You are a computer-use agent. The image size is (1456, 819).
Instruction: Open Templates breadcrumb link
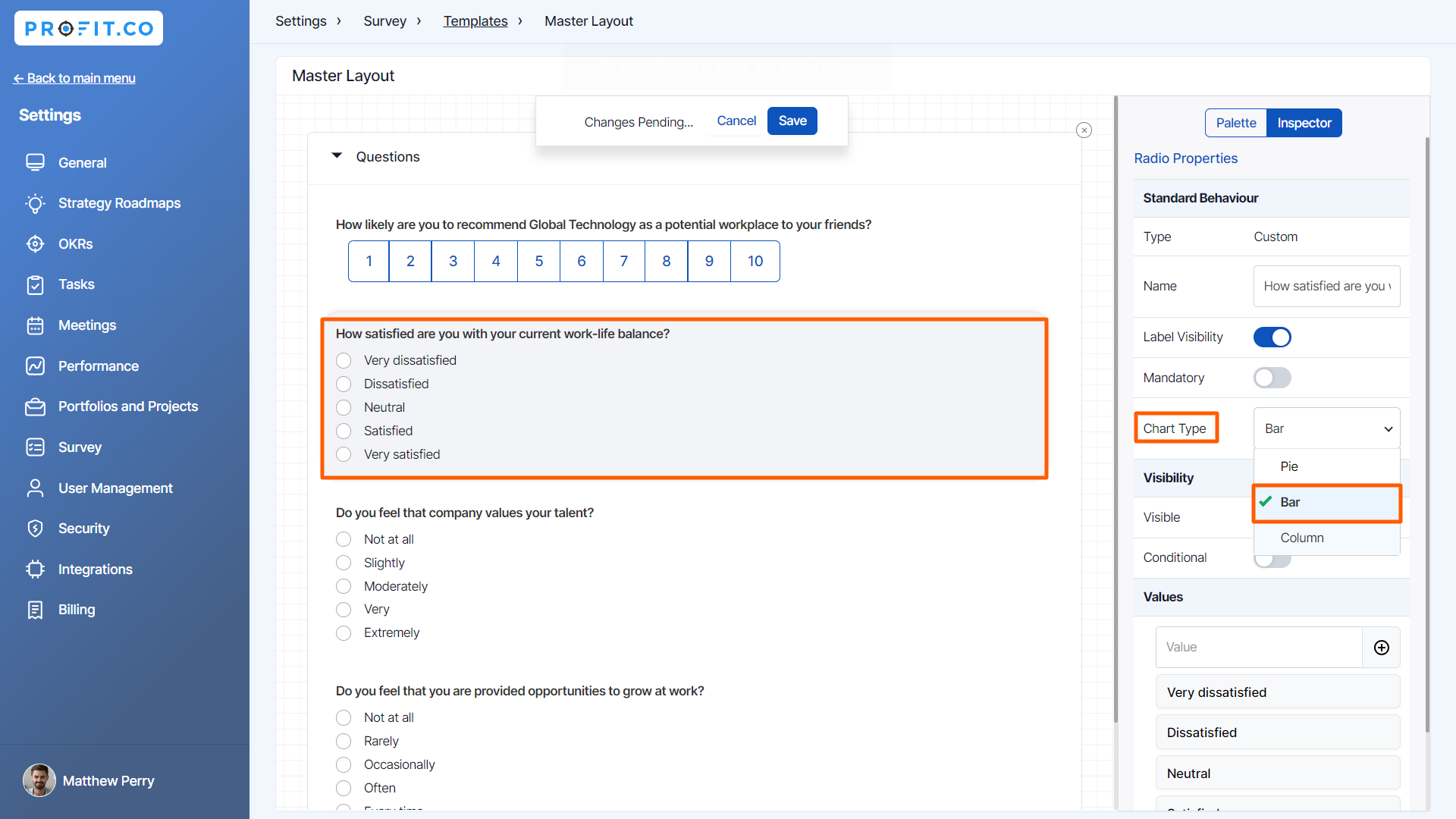[x=475, y=21]
